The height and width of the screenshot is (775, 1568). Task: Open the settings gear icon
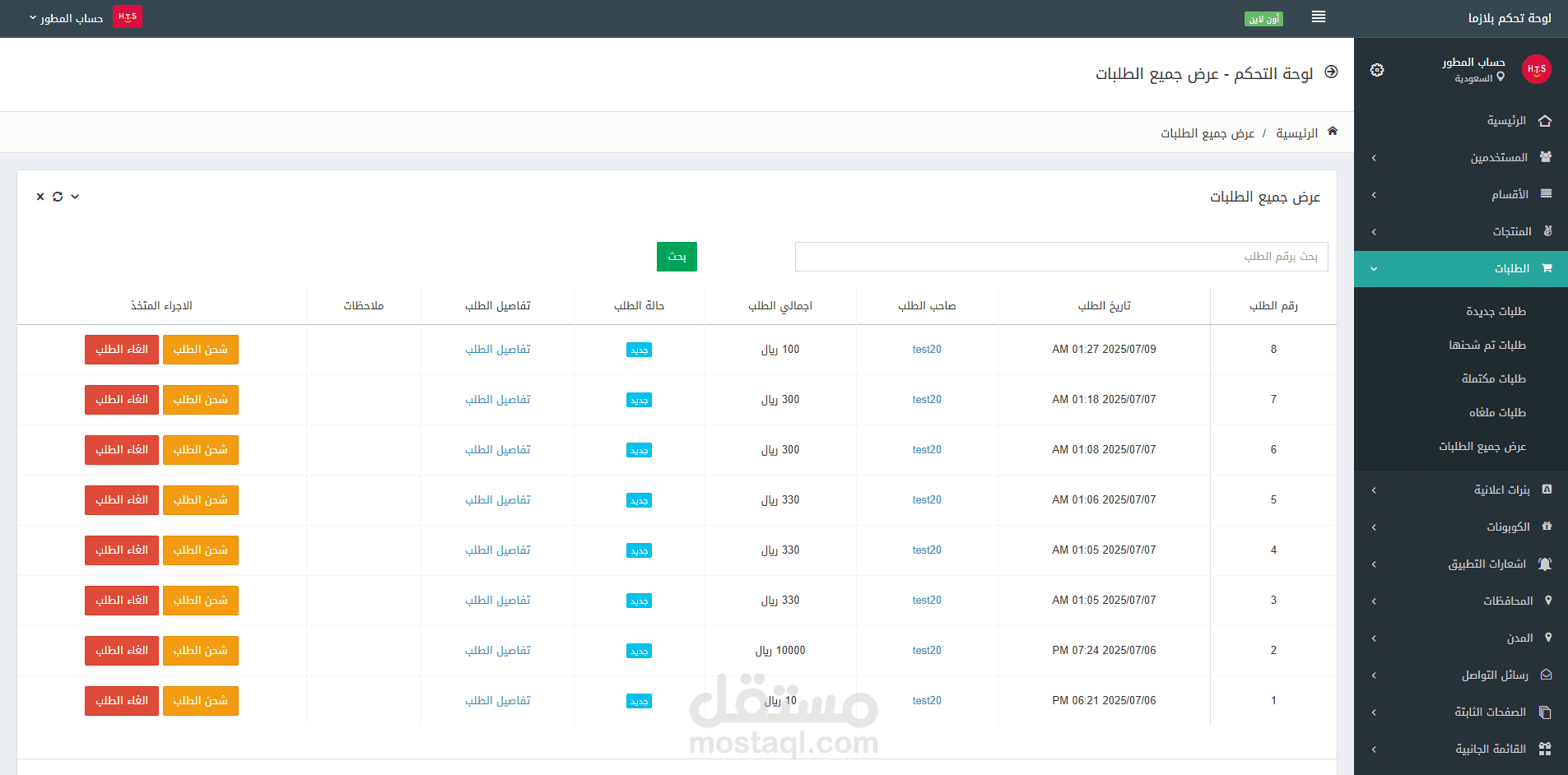coord(1377,70)
